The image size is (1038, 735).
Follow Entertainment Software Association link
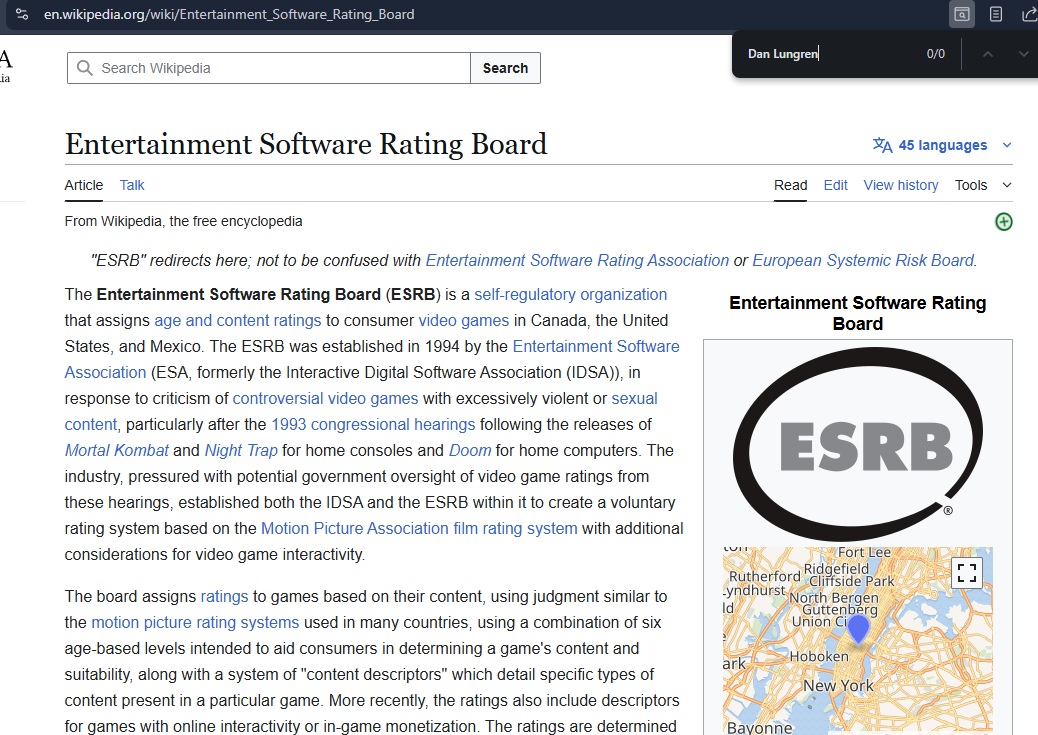point(596,346)
